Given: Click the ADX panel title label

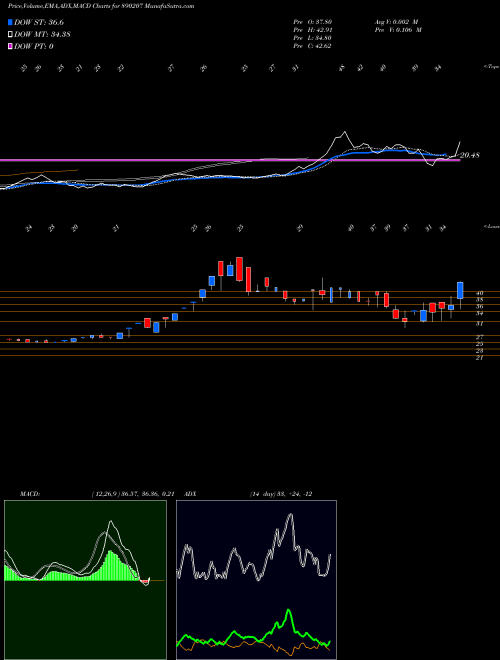Looking at the screenshot, I should [x=191, y=494].
